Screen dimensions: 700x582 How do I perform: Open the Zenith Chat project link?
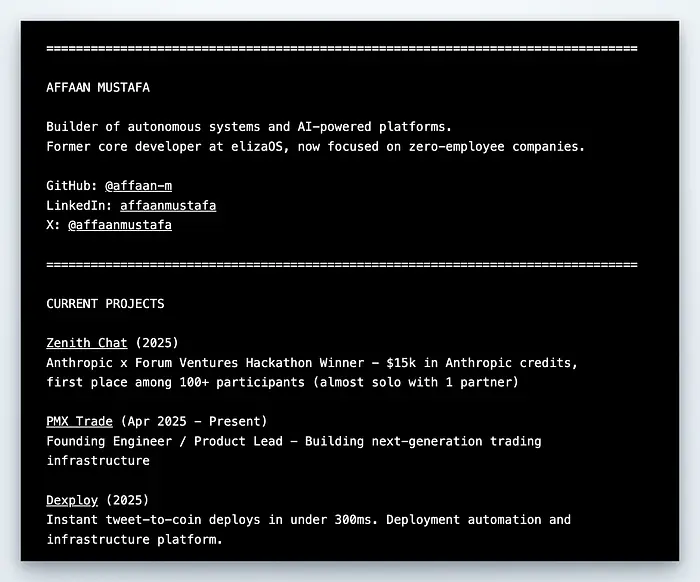pyautogui.click(x=87, y=343)
